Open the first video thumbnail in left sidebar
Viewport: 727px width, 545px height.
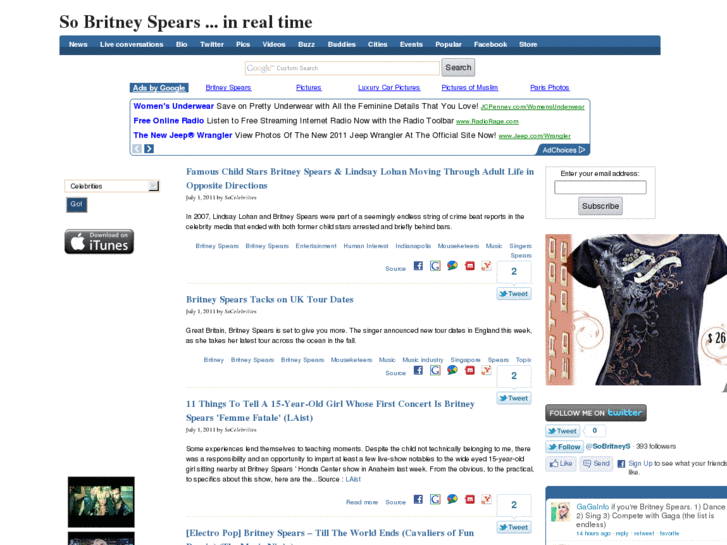[101, 502]
